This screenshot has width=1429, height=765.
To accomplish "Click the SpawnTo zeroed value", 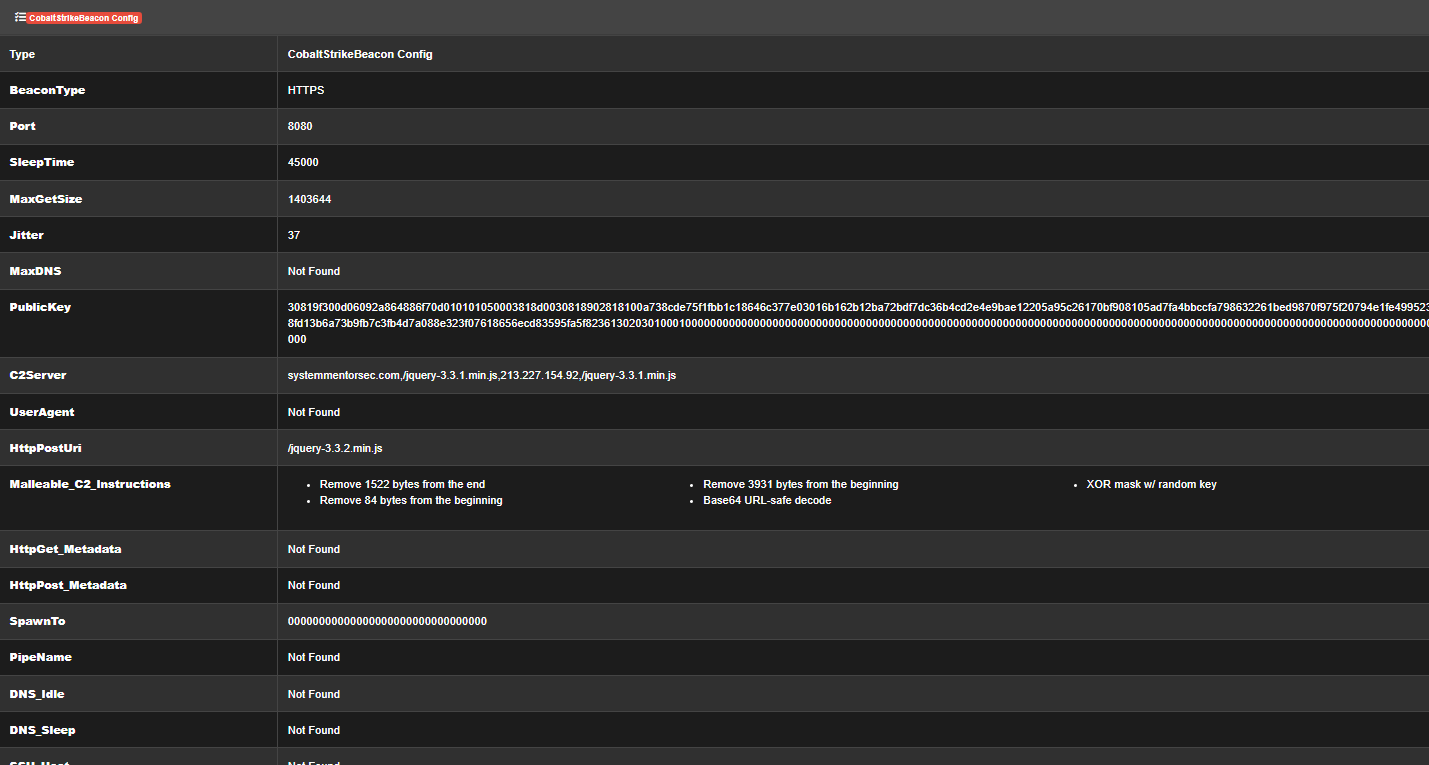I will click(386, 621).
